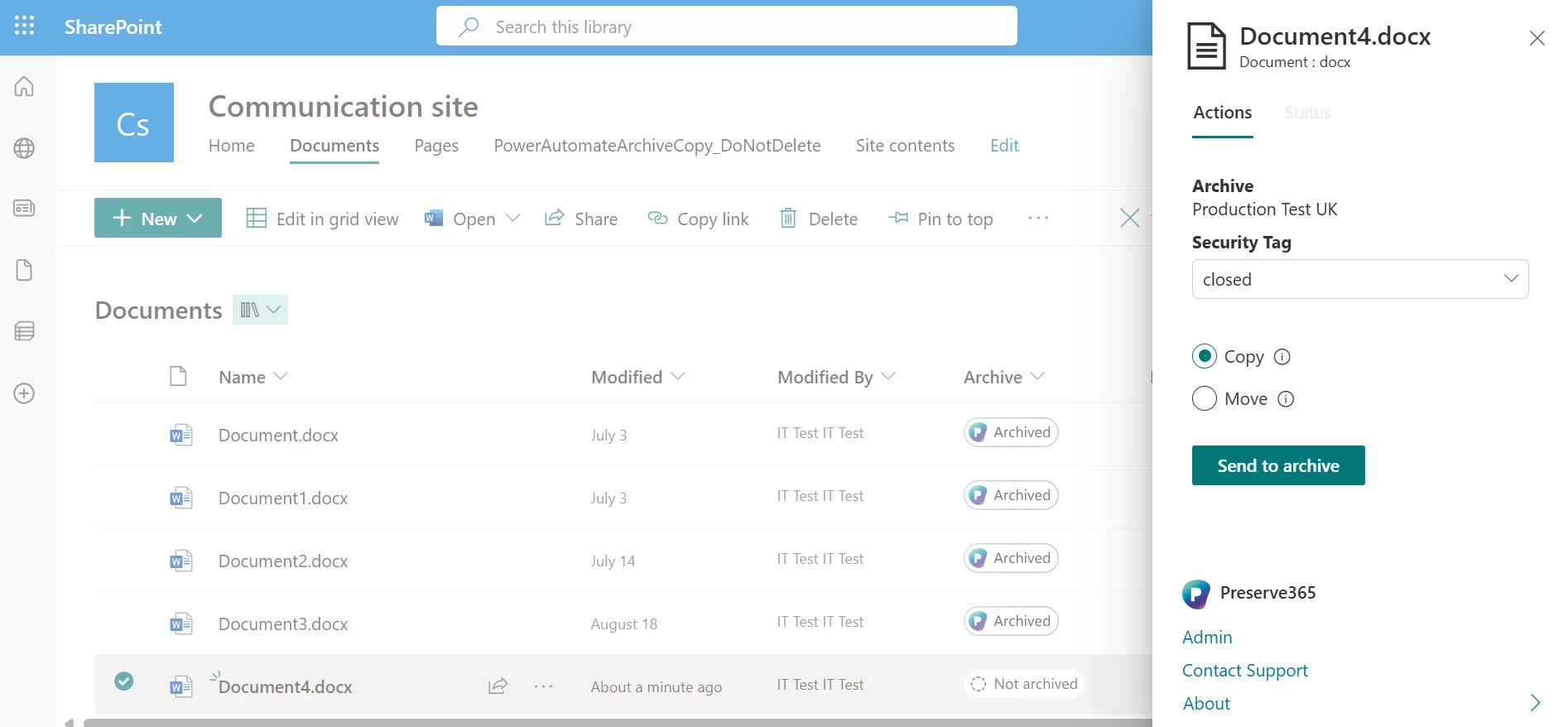Open Document.docx file name

(278, 436)
